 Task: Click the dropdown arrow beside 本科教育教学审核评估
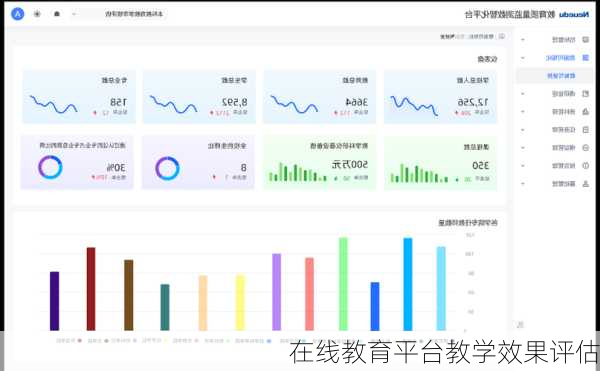coord(74,14)
